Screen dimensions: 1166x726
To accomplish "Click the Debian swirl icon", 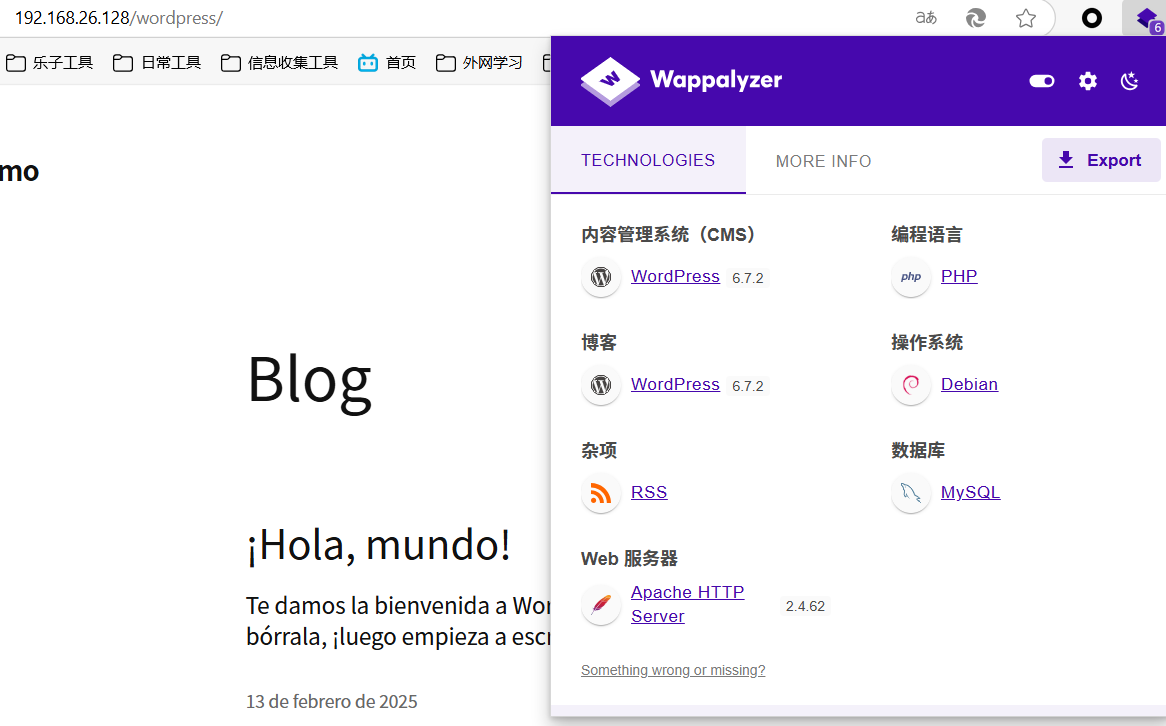I will [x=911, y=385].
